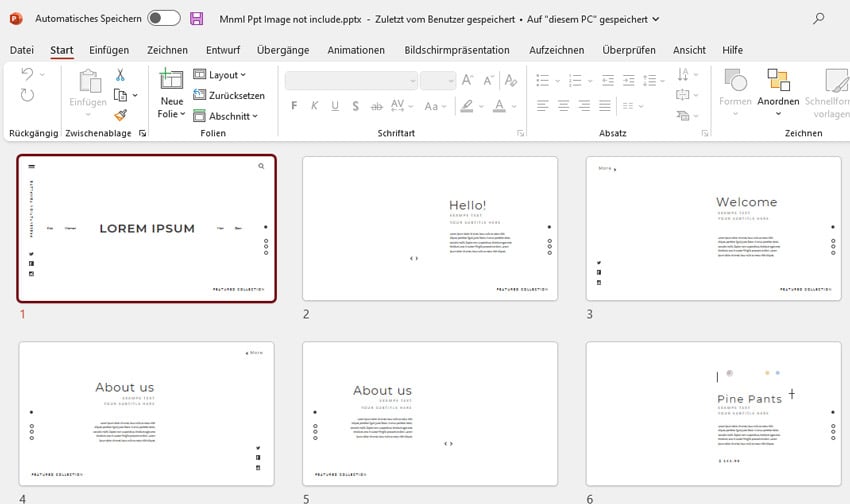Viewport: 850px width, 504px height.
Task: Click the PowerPoint app logo
Action: pyautogui.click(x=16, y=18)
